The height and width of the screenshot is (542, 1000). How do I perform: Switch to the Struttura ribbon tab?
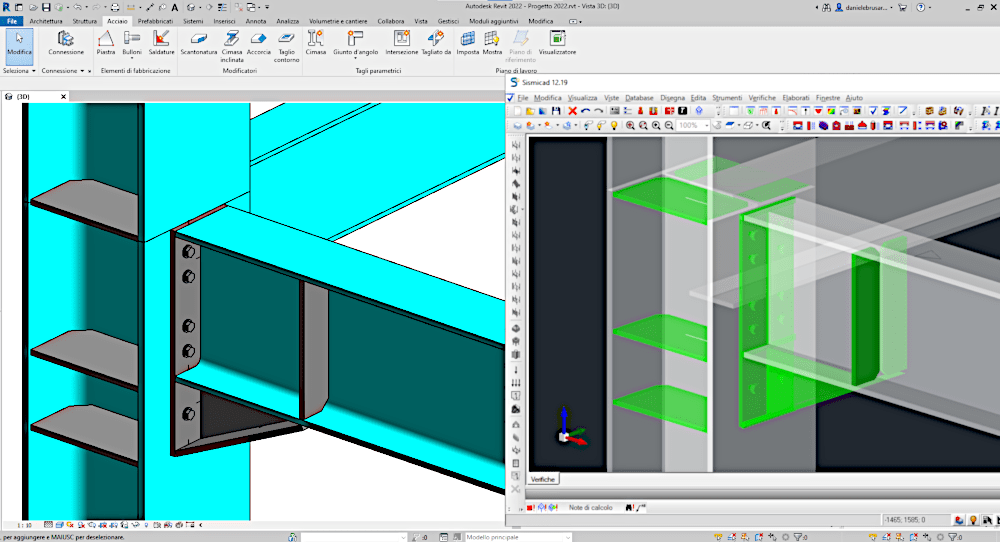tap(85, 20)
